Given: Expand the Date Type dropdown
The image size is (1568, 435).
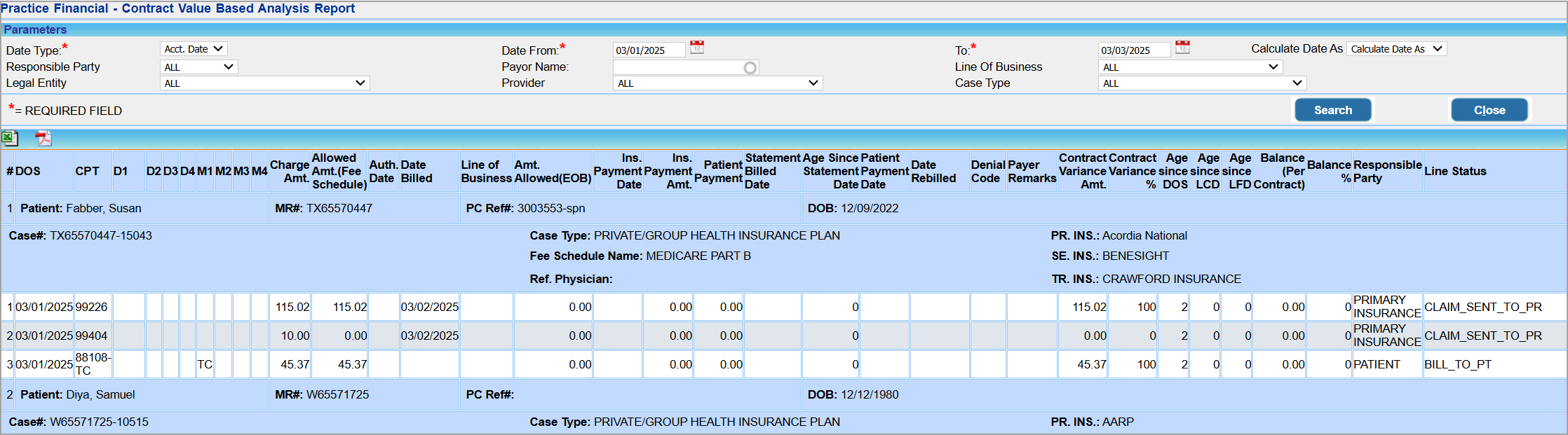Looking at the screenshot, I should (194, 49).
